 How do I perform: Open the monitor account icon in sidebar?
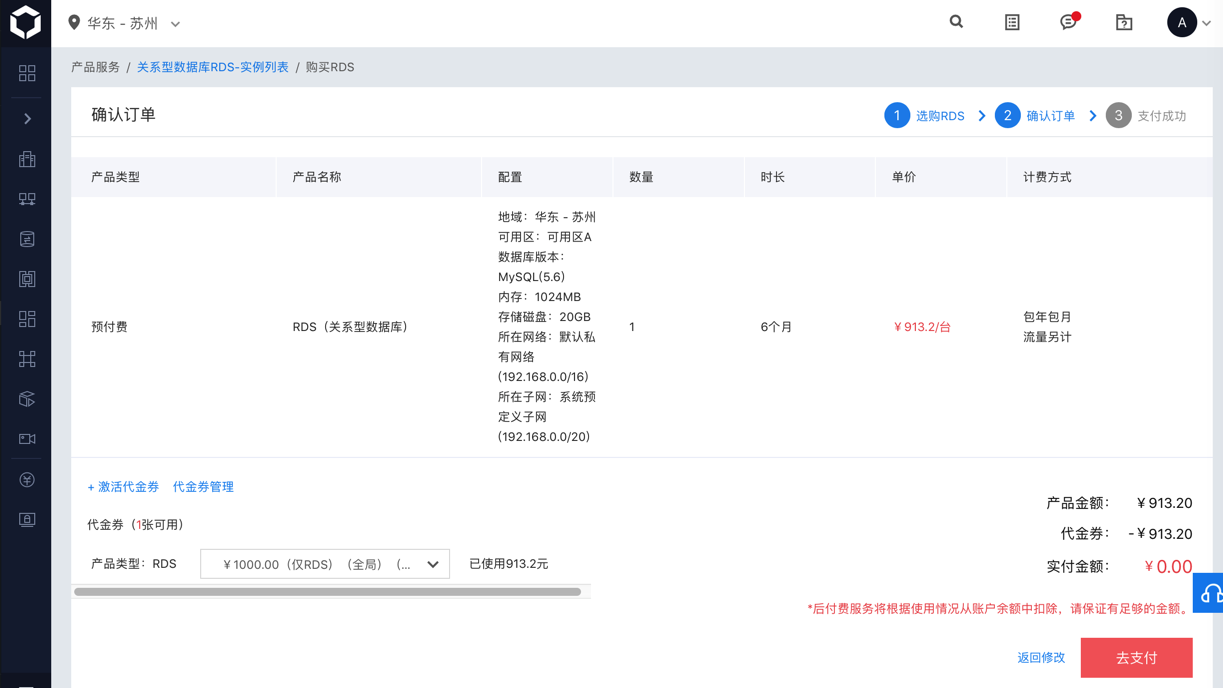[x=27, y=520]
